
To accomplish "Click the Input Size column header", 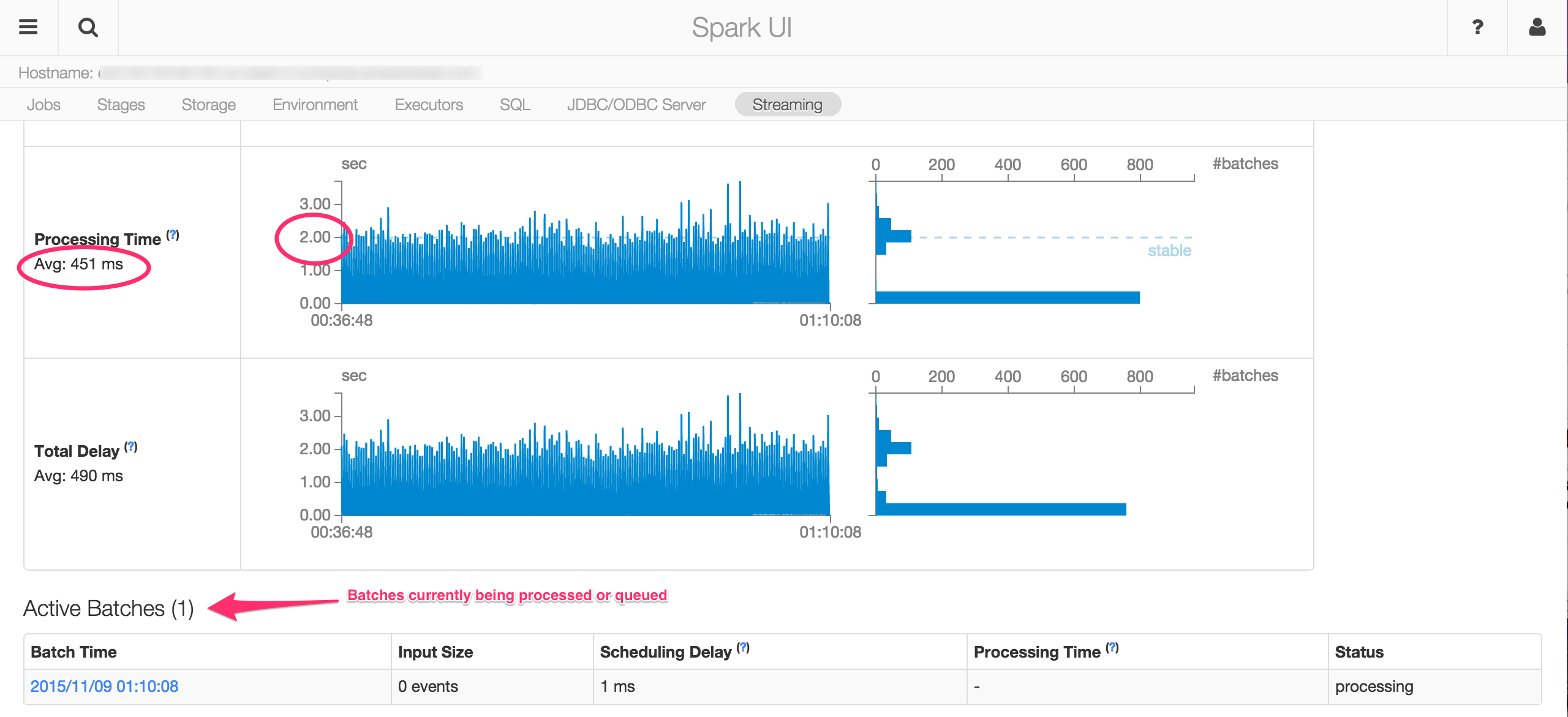I will tap(435, 652).
